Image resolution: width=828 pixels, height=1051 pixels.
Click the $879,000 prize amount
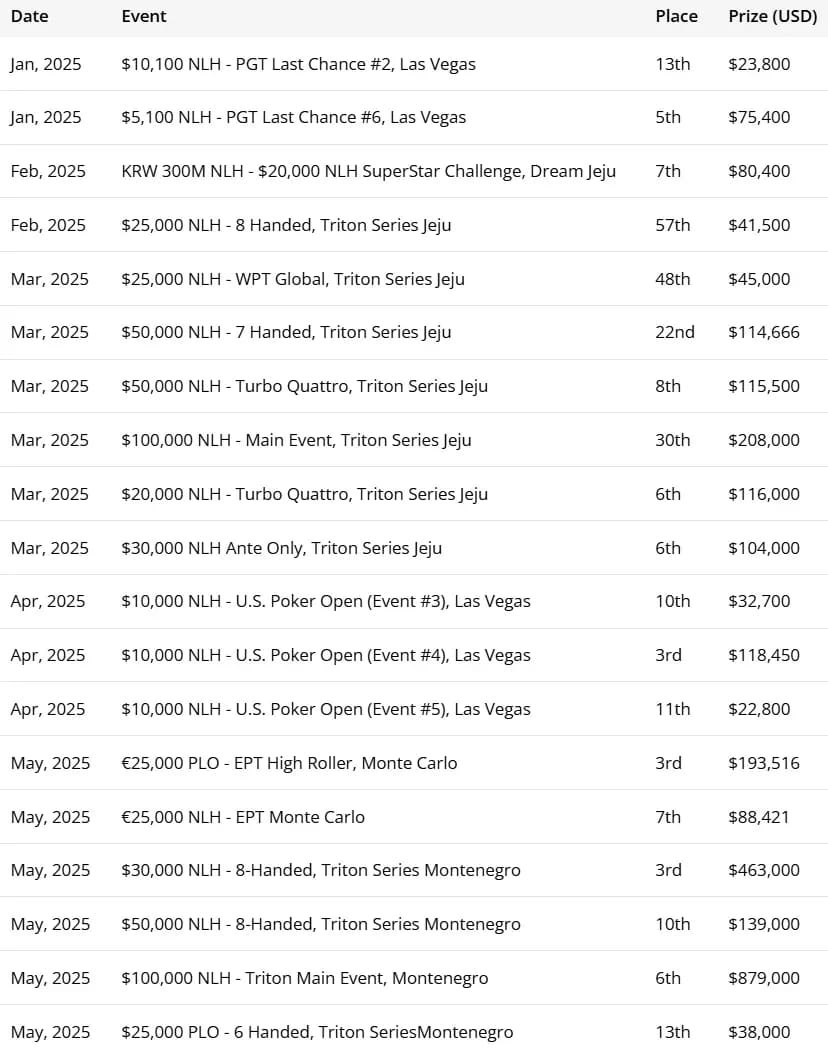pos(764,978)
